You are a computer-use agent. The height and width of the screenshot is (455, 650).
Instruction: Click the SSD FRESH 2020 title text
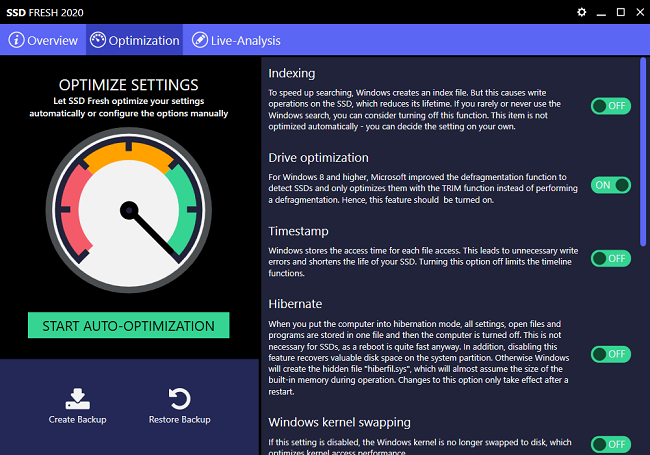[45, 12]
